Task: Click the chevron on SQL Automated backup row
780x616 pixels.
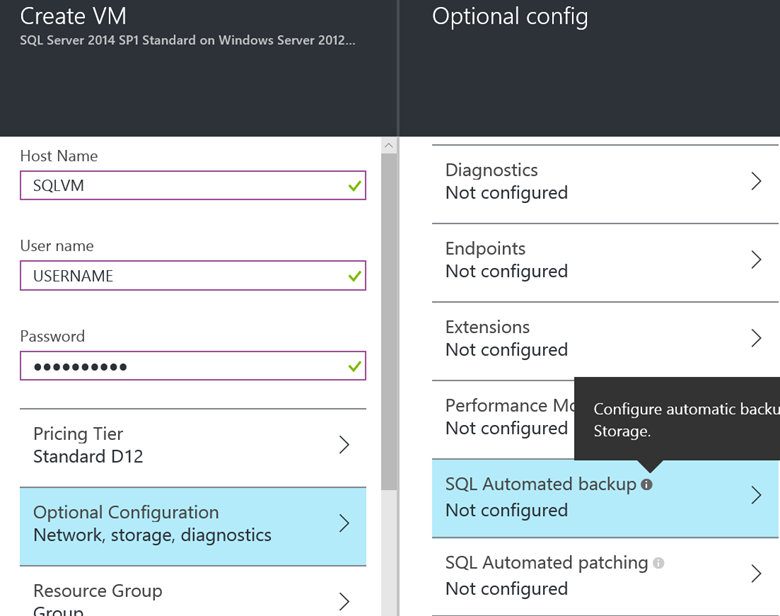Action: pyautogui.click(x=756, y=495)
